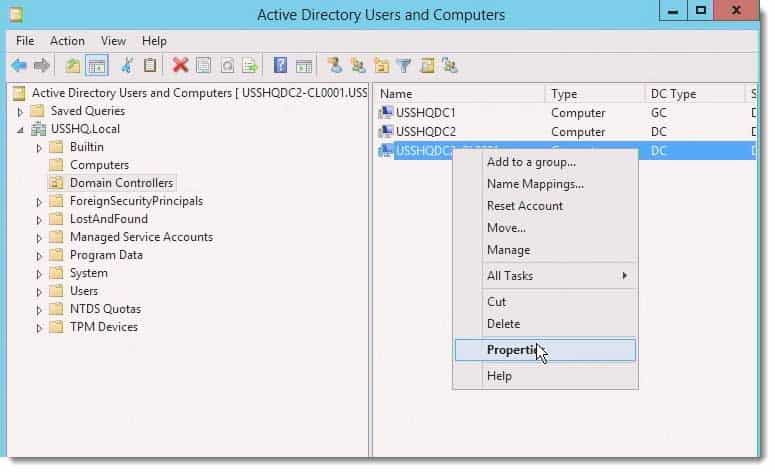Click the Properties sheet toolbar icon
The height and width of the screenshot is (472, 775).
(x=204, y=66)
